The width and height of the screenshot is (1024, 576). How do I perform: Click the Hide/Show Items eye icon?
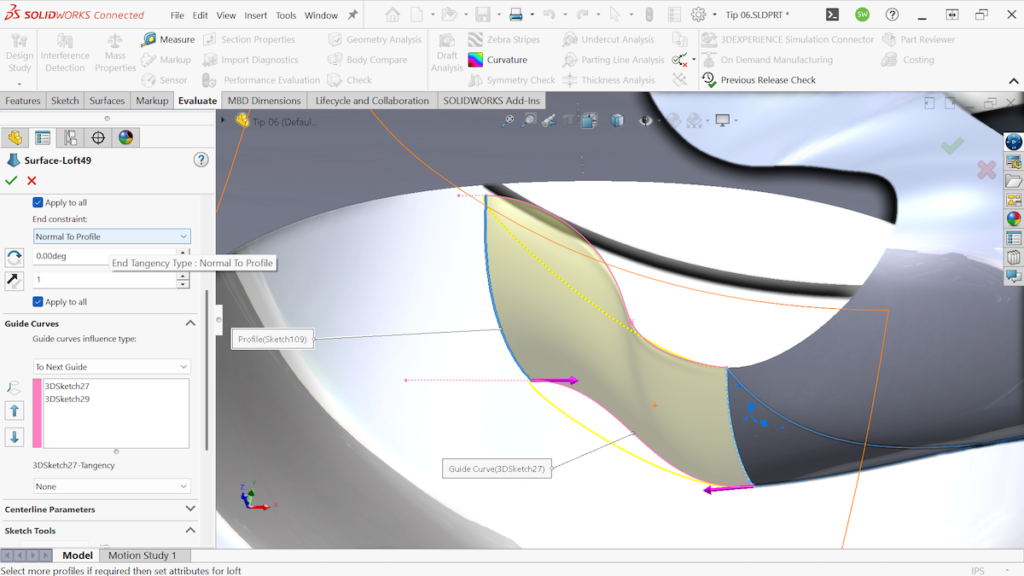pos(645,119)
